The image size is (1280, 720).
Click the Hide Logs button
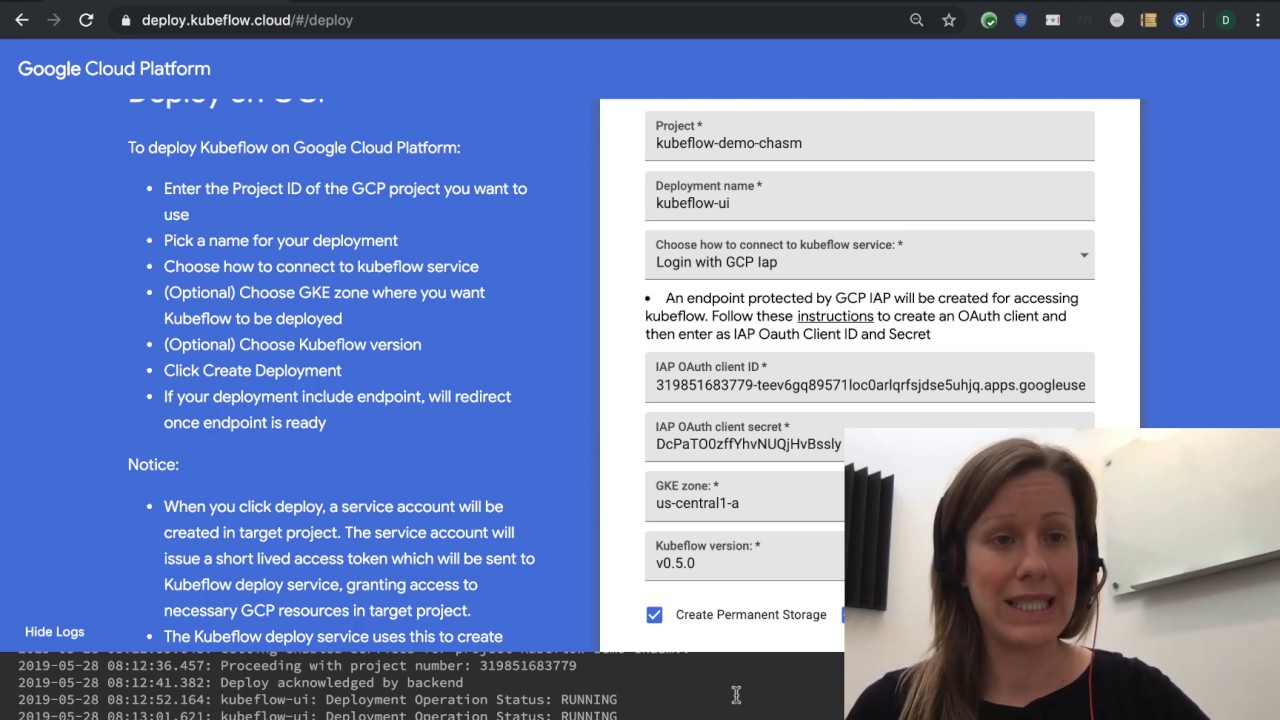point(55,632)
